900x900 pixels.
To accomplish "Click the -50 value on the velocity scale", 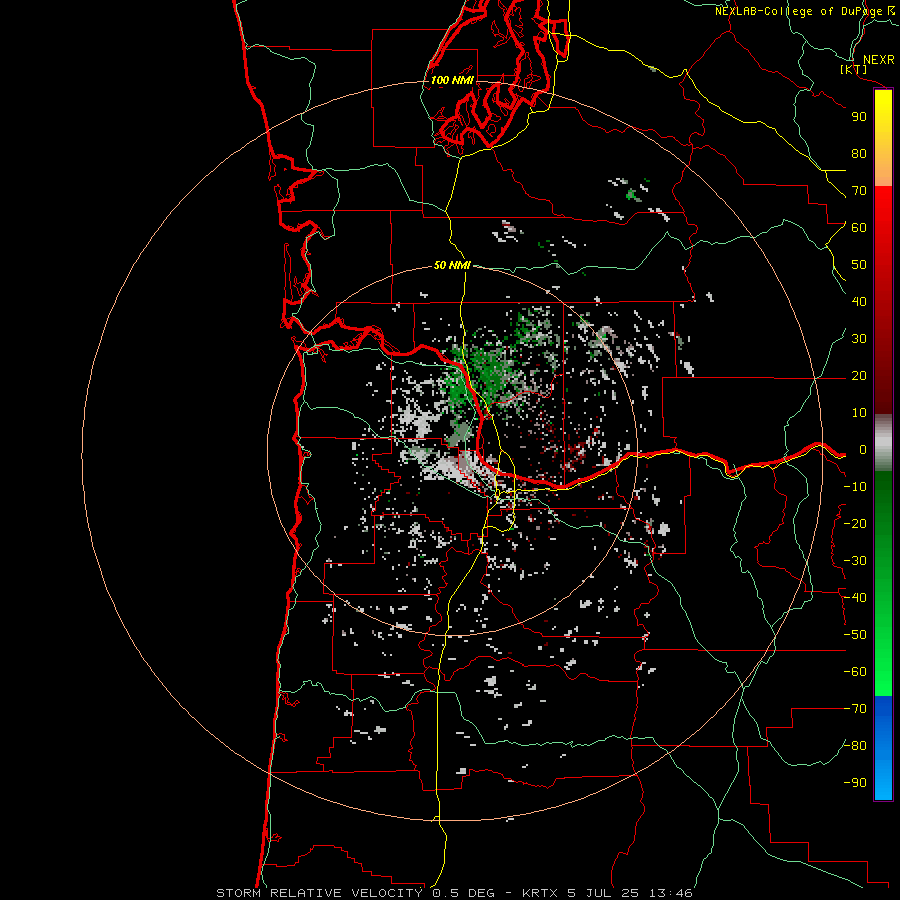I will click(x=855, y=635).
